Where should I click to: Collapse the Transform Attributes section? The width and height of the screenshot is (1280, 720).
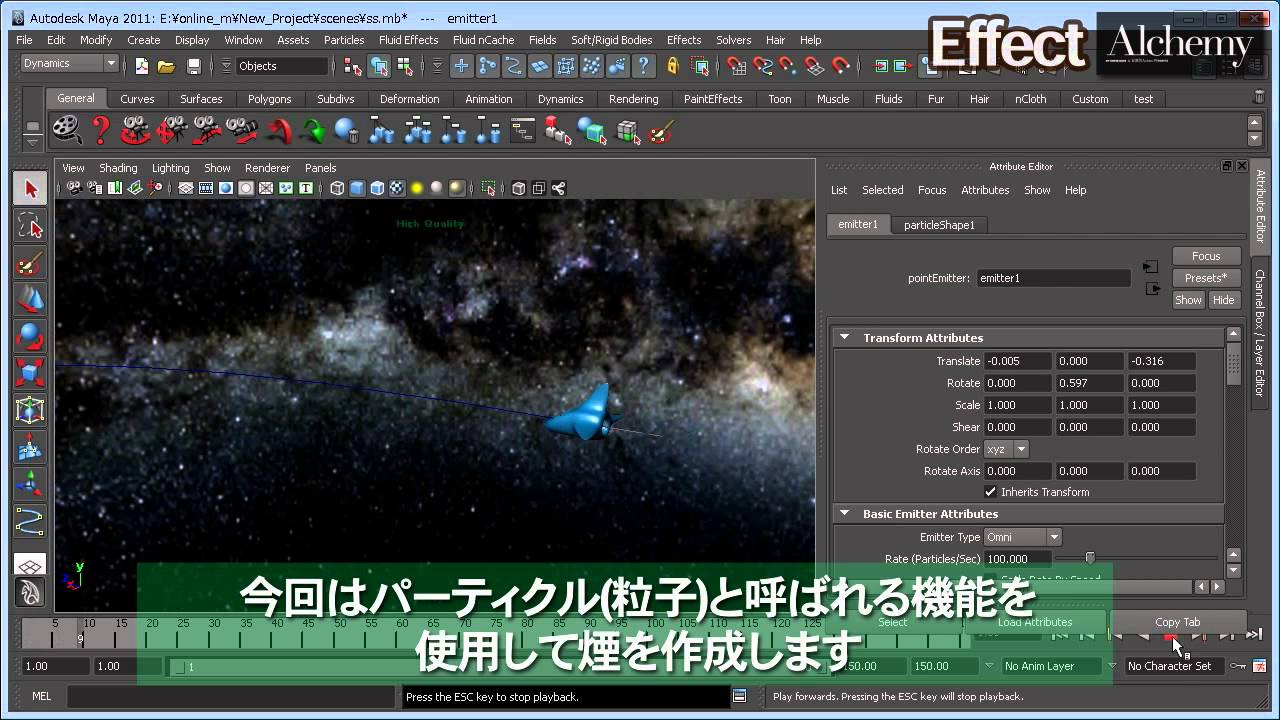coord(844,338)
